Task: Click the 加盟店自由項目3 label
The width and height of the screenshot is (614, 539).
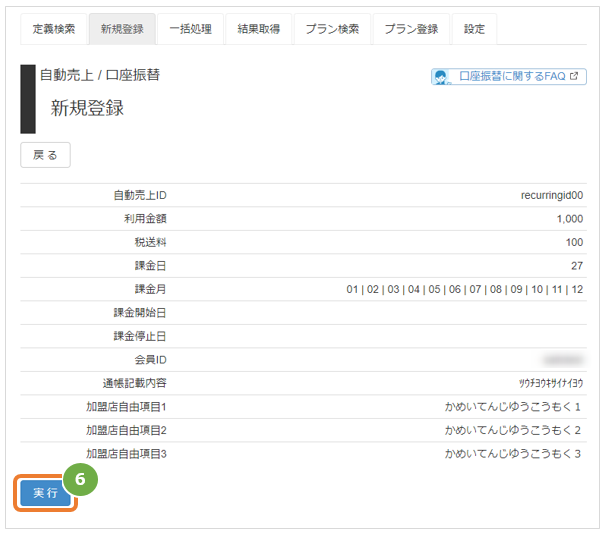Action: [x=126, y=454]
